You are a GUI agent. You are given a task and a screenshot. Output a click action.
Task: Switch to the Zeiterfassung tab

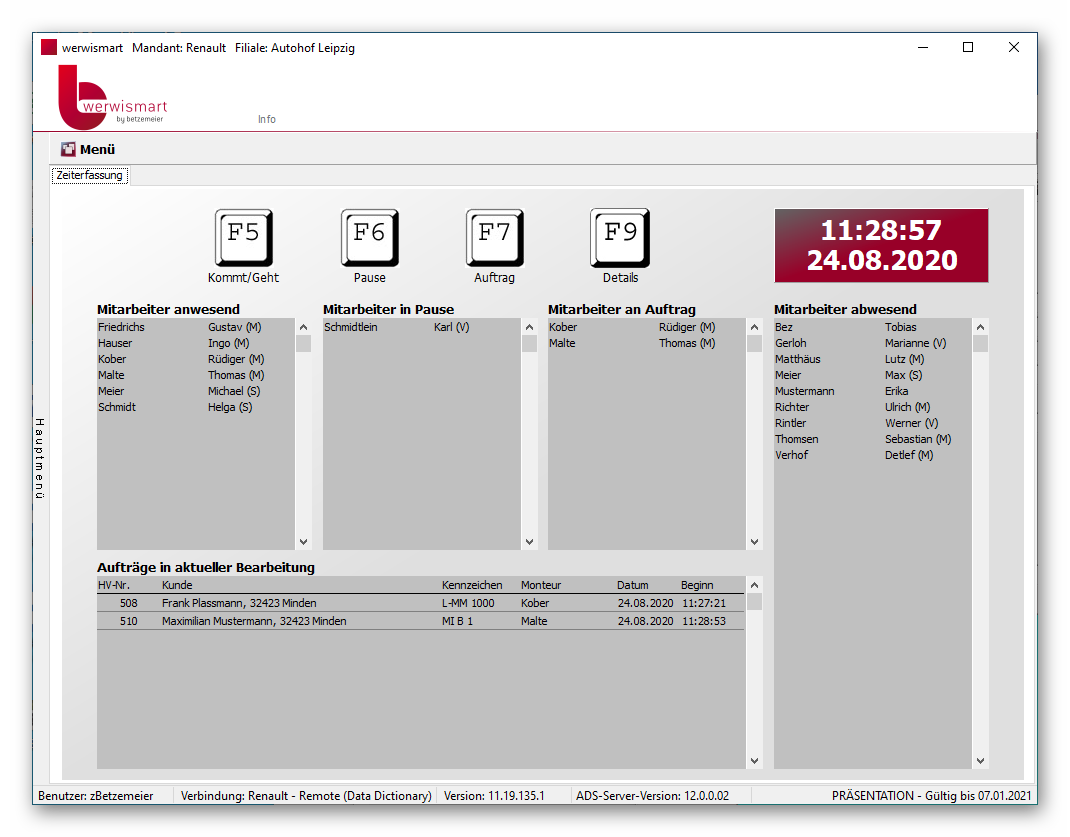tap(89, 175)
